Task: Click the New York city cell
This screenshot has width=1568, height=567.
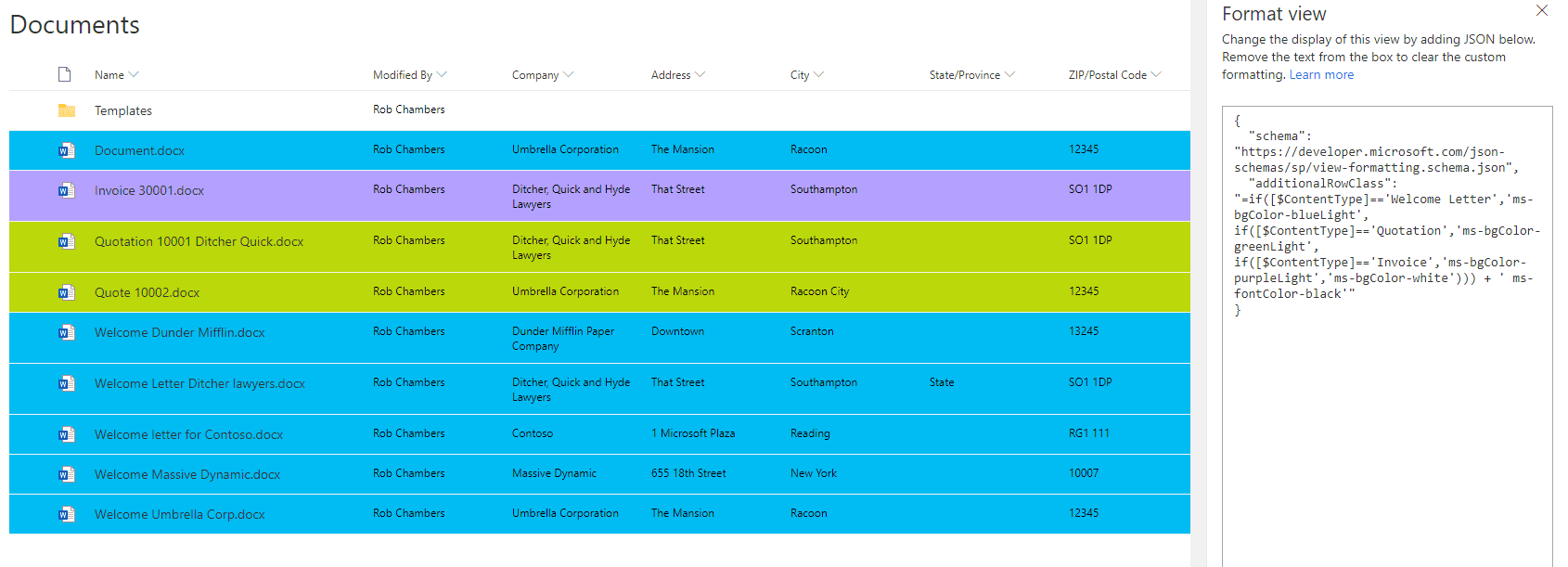Action: pos(814,473)
